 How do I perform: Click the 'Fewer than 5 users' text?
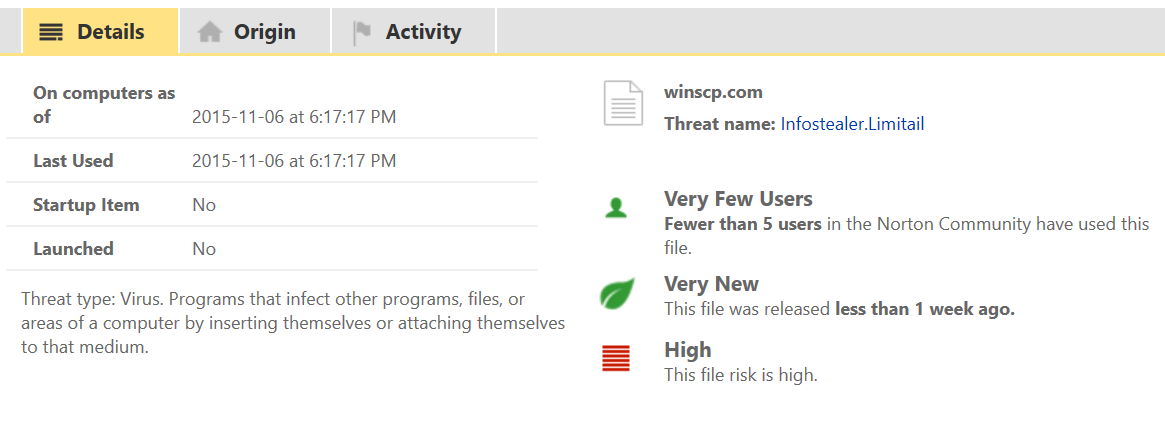pyautogui.click(x=742, y=224)
